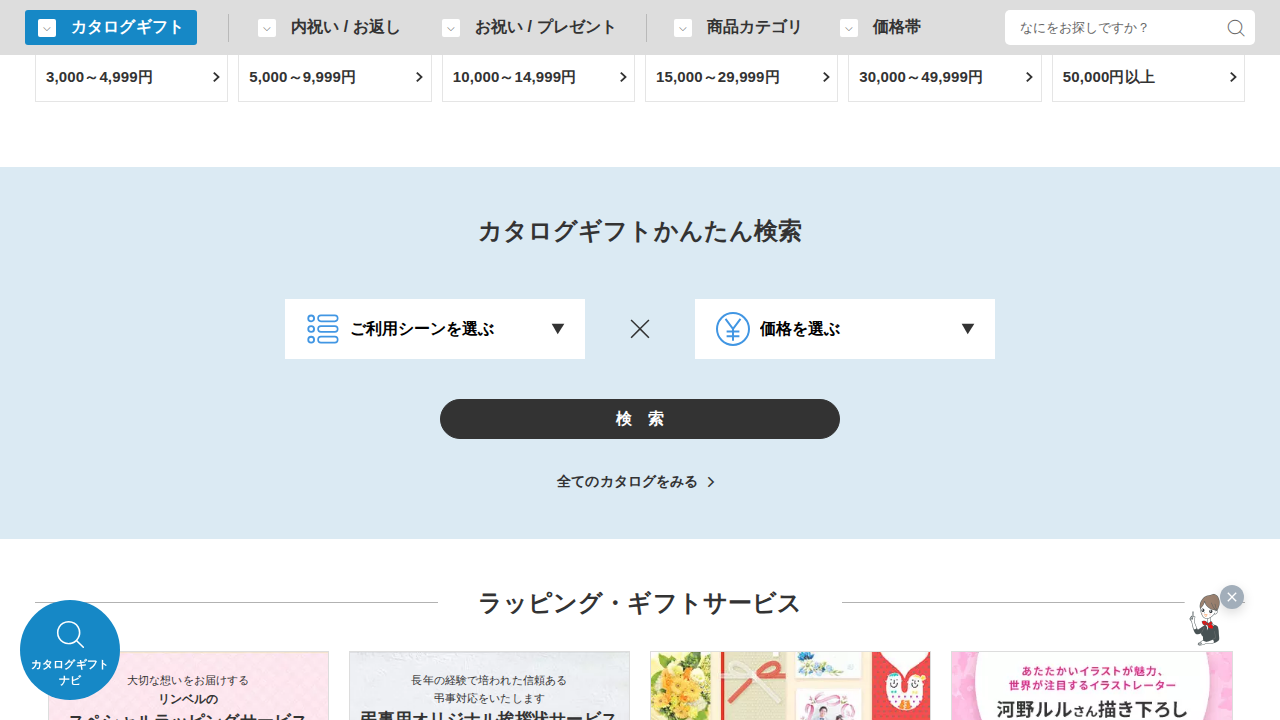Open the 弔事用オリジナル挨拶状サービス banner
Image resolution: width=1280 pixels, height=720 pixels.
tap(489, 686)
